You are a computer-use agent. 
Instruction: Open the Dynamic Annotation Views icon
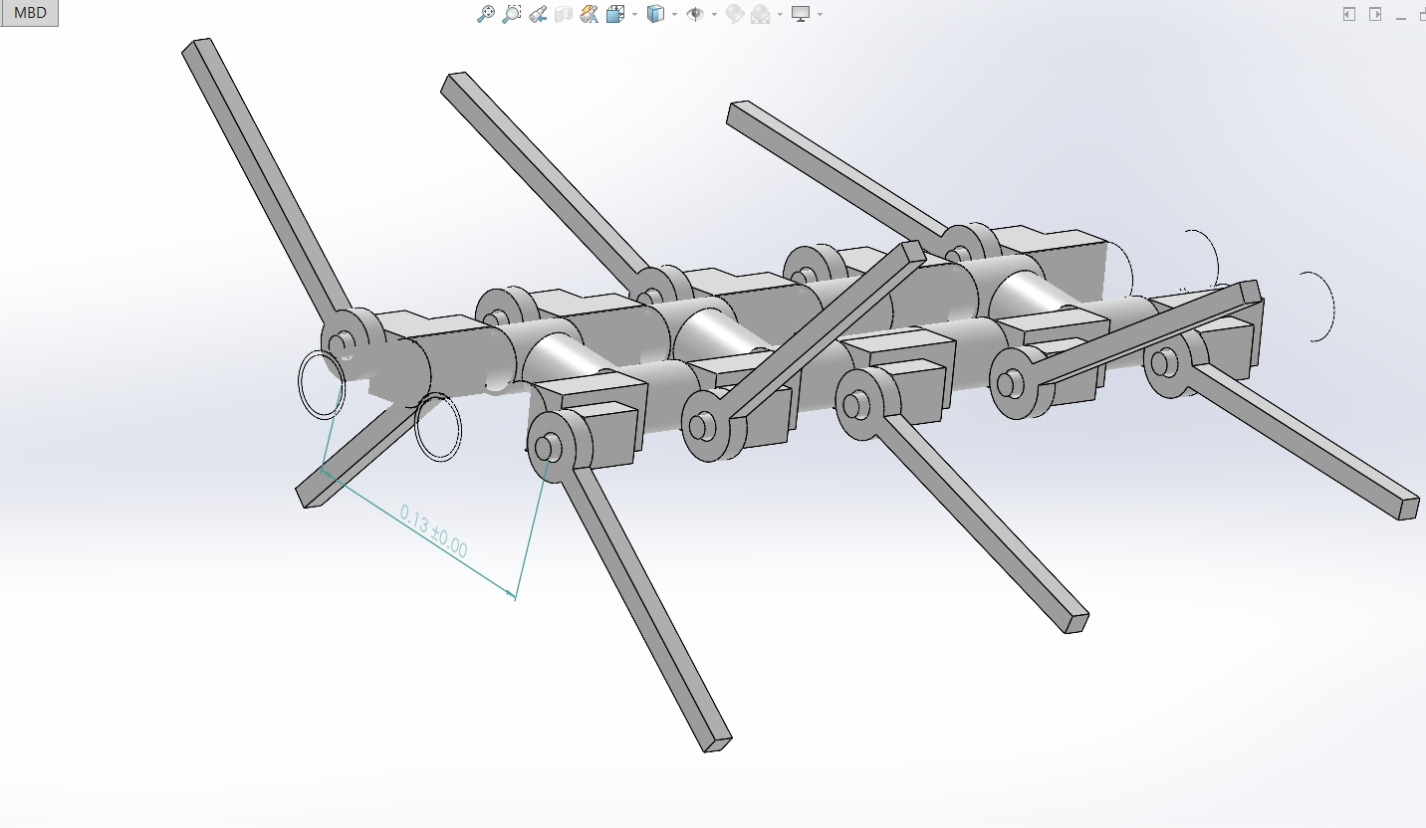pyautogui.click(x=588, y=14)
